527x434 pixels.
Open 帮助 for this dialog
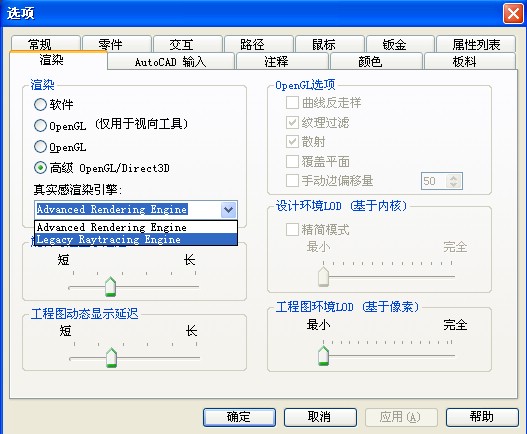pos(482,417)
